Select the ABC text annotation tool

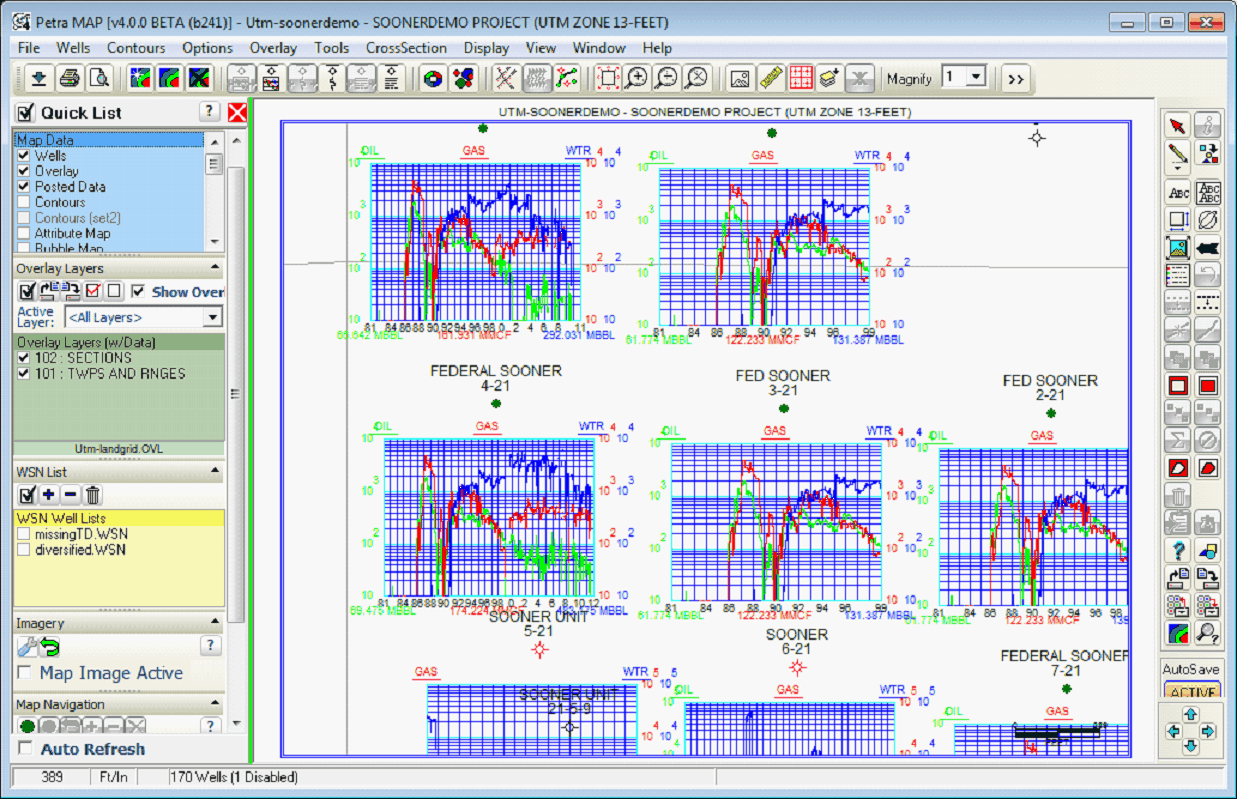pos(1178,192)
